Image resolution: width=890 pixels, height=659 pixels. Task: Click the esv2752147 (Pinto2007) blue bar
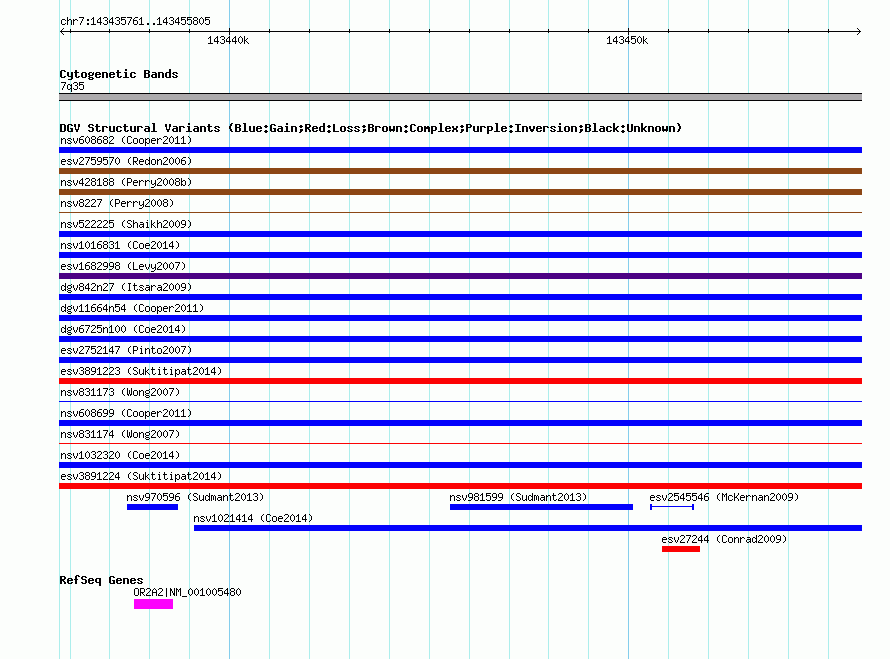coord(460,360)
